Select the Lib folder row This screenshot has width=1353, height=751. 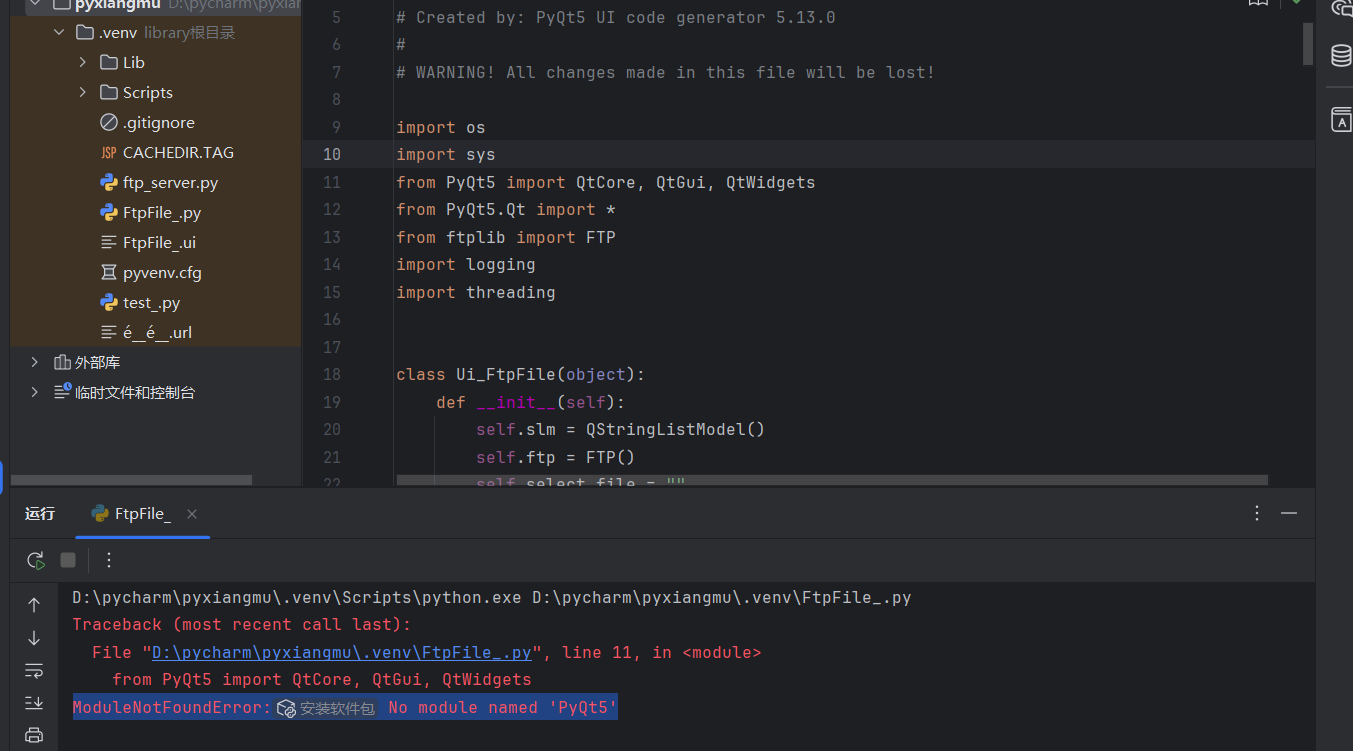click(155, 62)
